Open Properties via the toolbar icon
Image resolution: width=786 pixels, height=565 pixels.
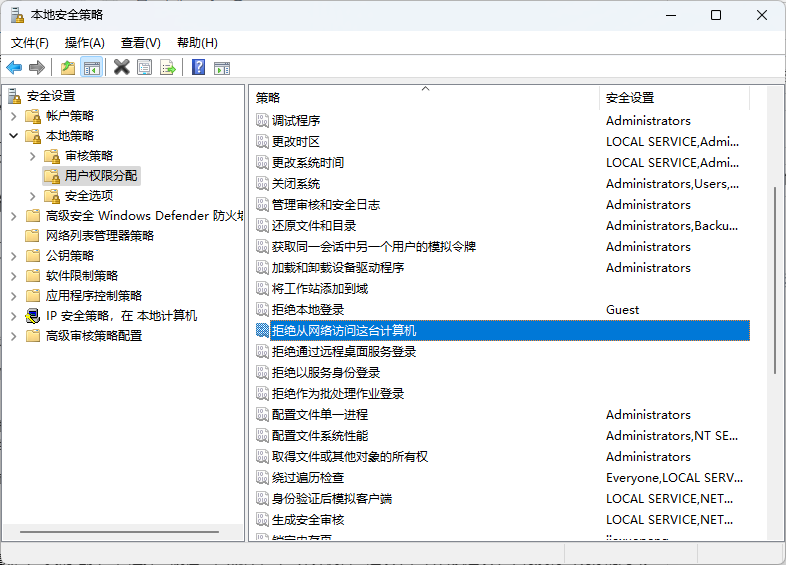(x=144, y=67)
